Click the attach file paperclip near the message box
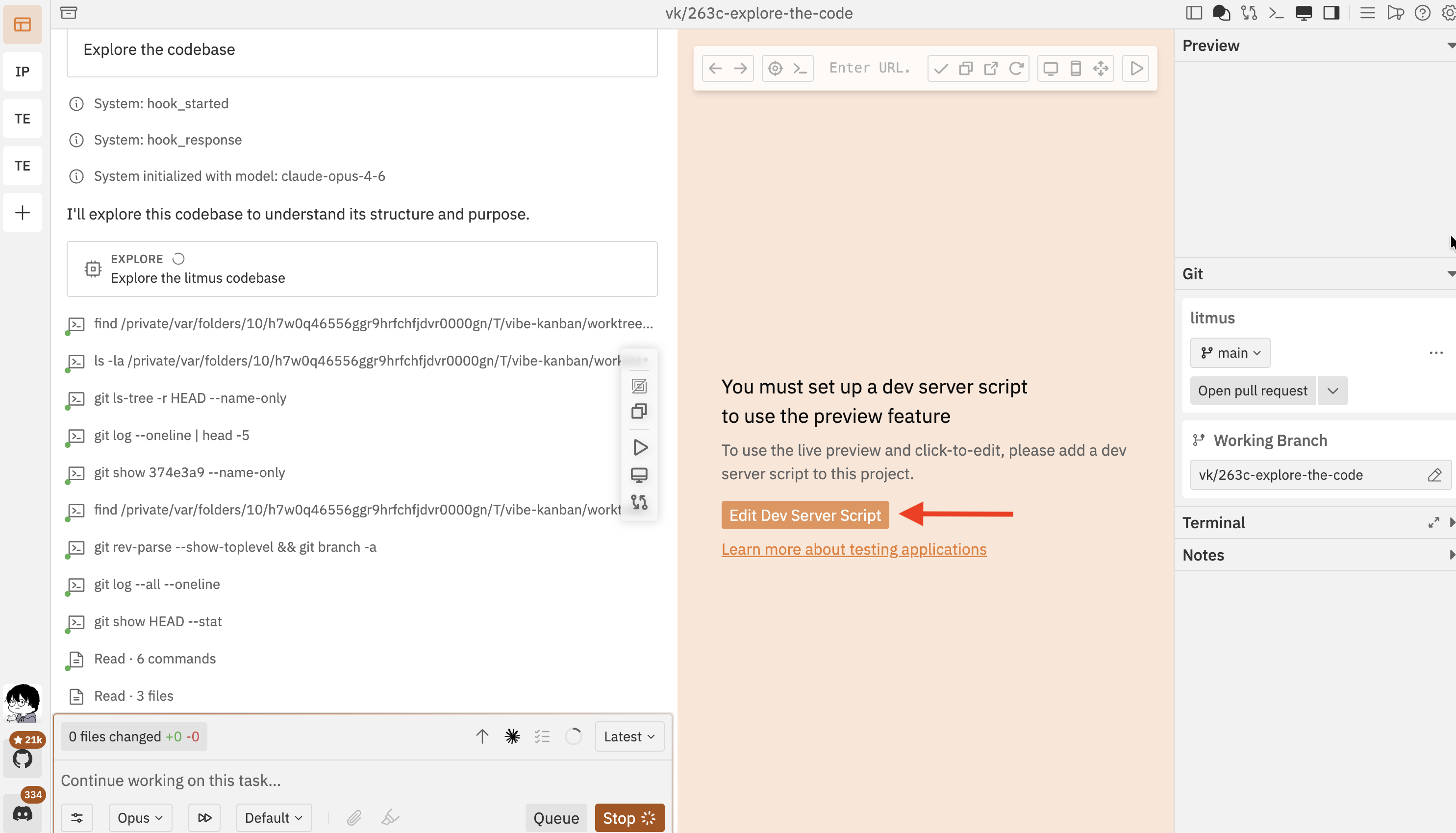1456x833 pixels. [354, 817]
